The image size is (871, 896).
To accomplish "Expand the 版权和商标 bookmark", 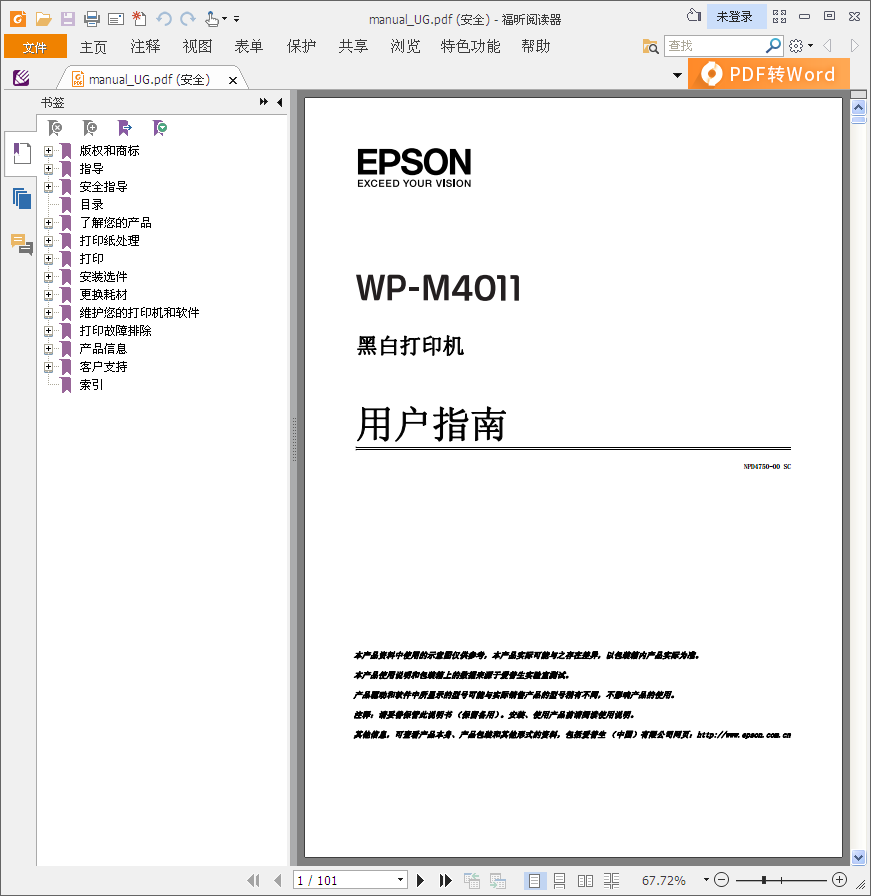I will click(x=49, y=151).
